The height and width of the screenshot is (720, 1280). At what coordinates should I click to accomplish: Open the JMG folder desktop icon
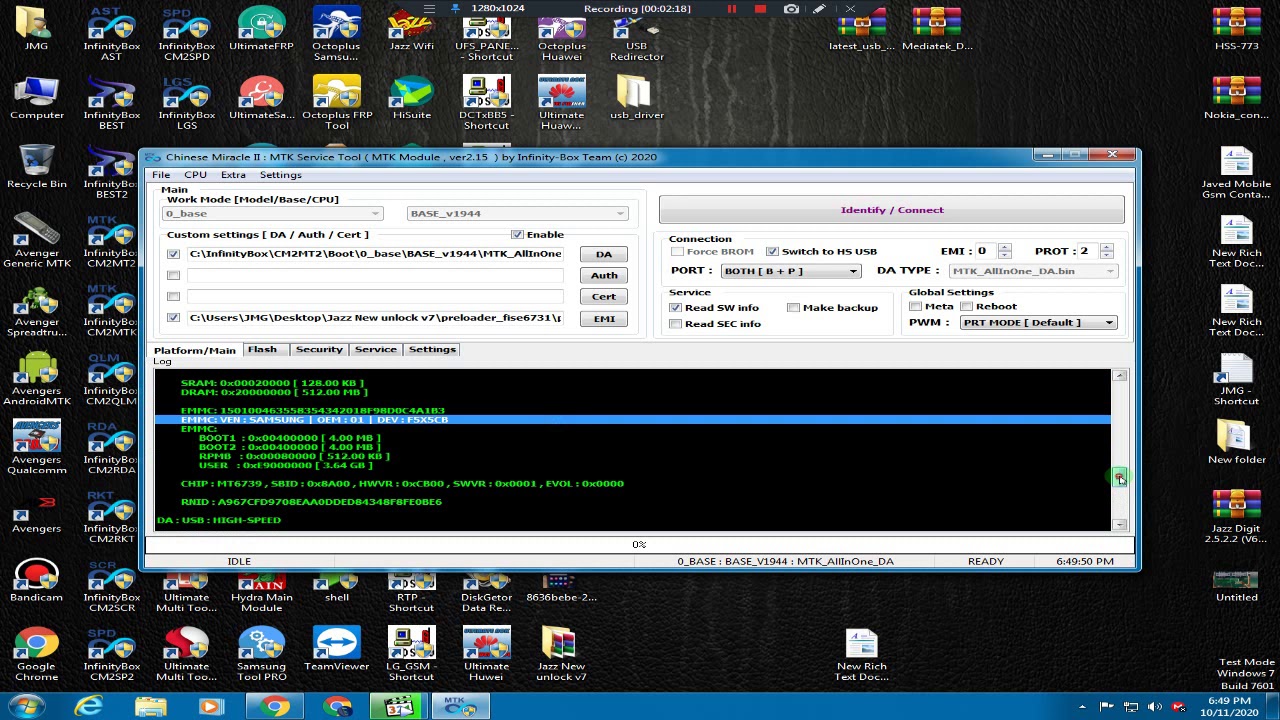pos(36,30)
